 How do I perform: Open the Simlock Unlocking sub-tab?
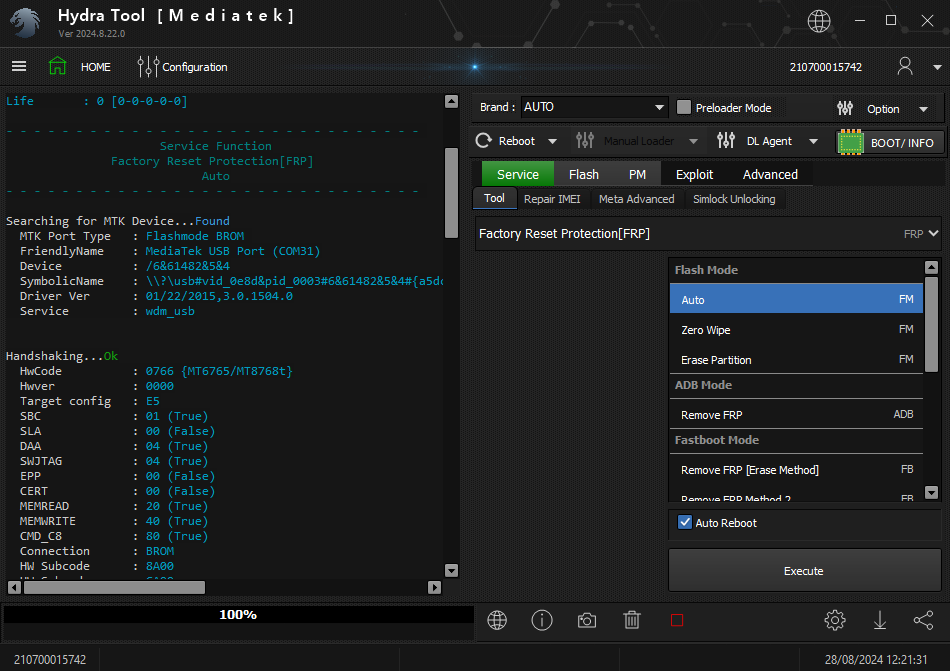pos(734,199)
